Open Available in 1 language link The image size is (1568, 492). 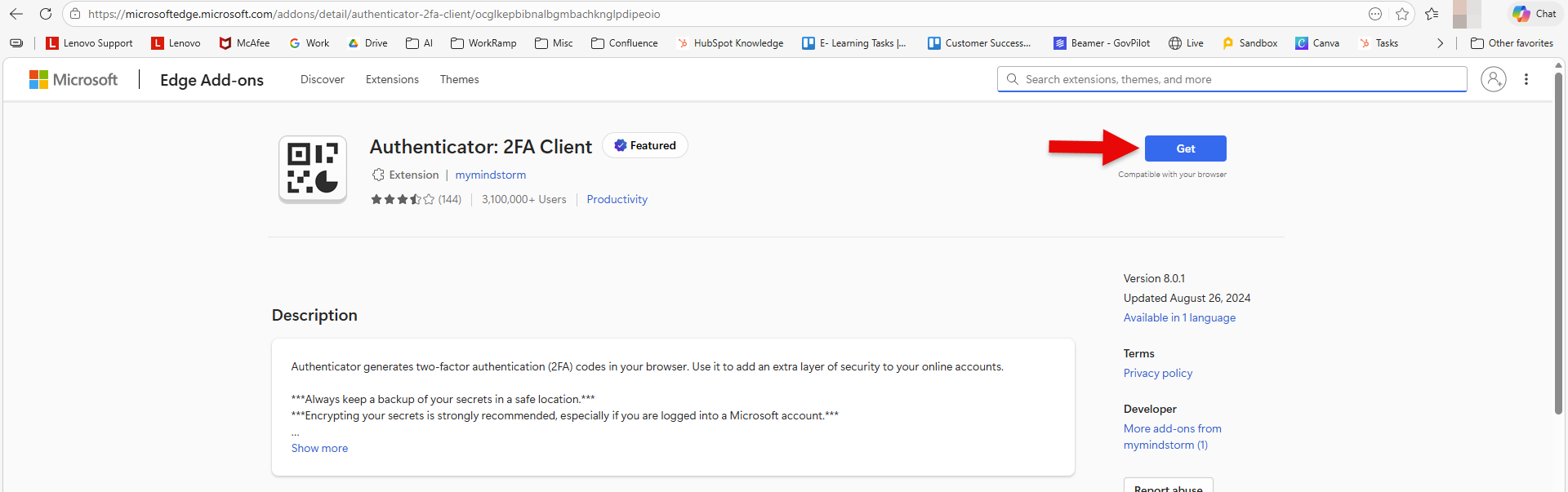[1179, 317]
